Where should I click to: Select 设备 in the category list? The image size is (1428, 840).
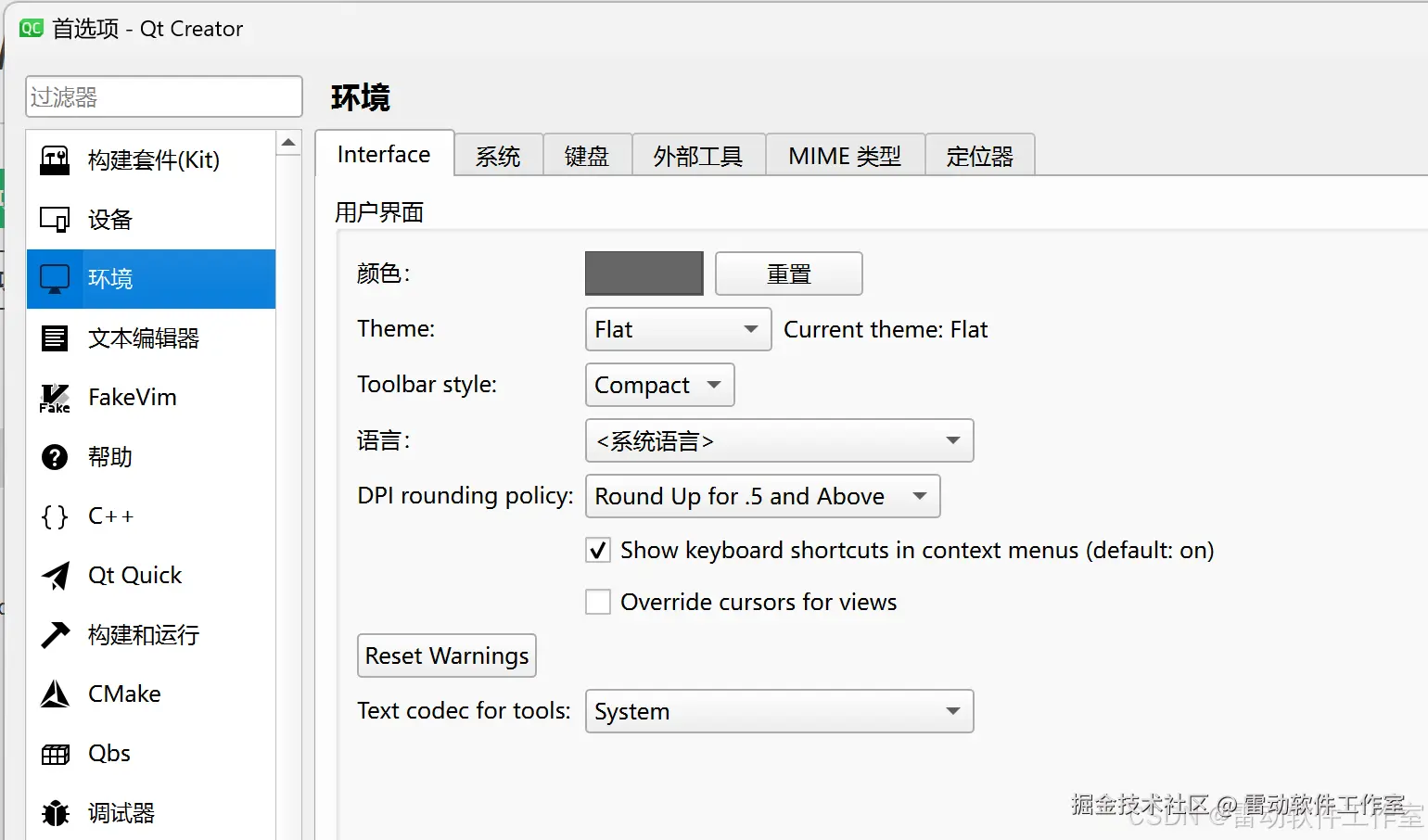point(151,220)
